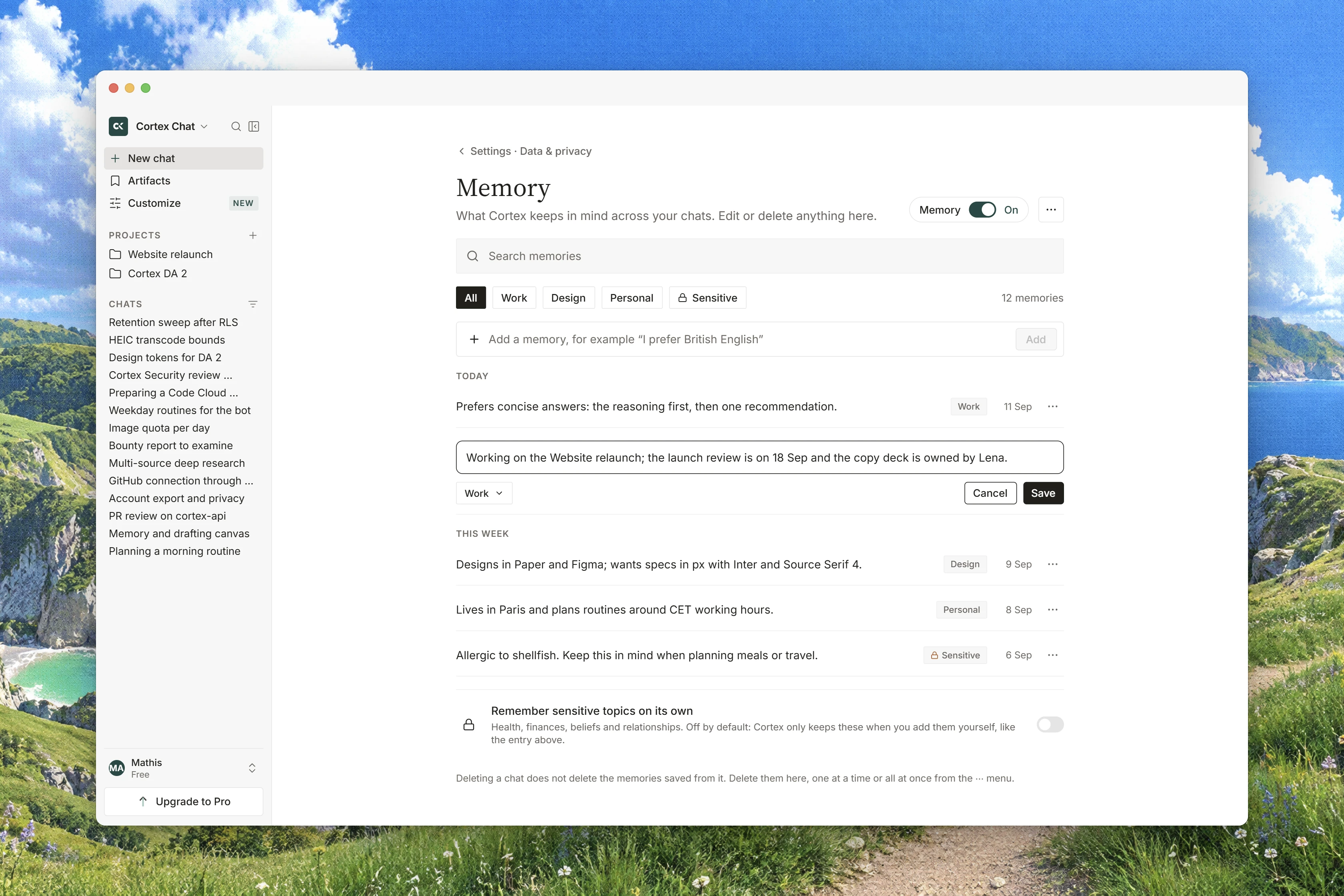Enable Remember sensitive topics on its own
Screen dimensions: 1344x896
point(1050,724)
